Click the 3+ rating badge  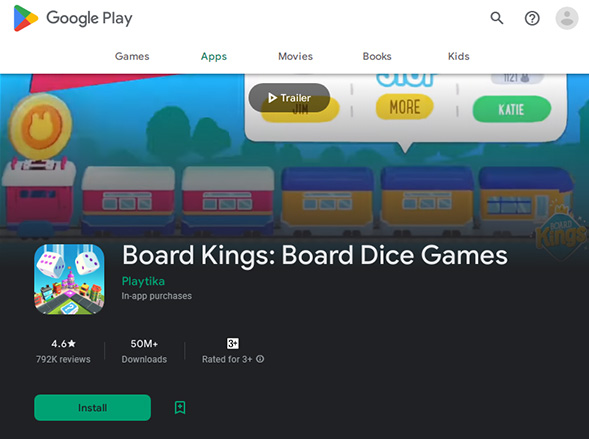233,343
